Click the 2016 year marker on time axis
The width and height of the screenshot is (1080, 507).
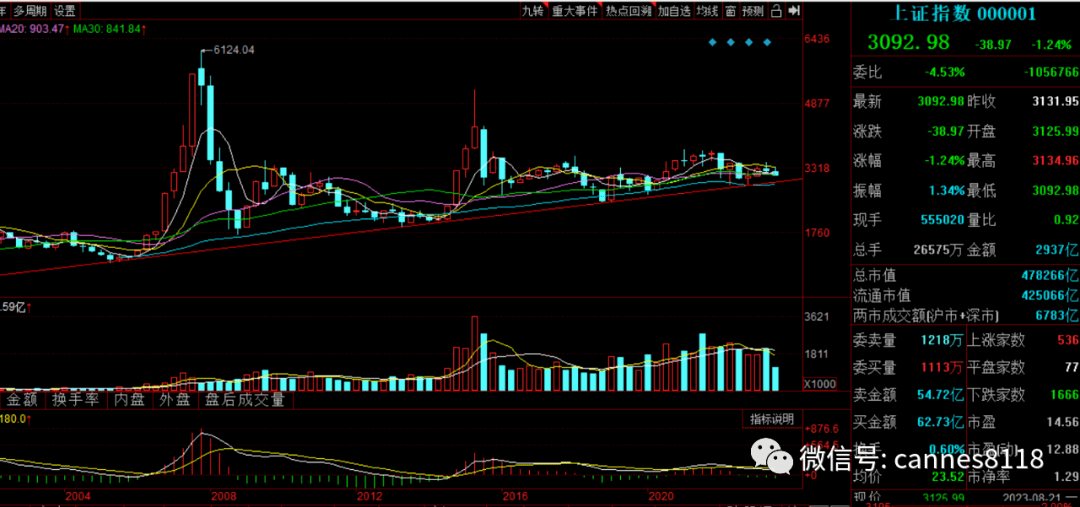(515, 497)
